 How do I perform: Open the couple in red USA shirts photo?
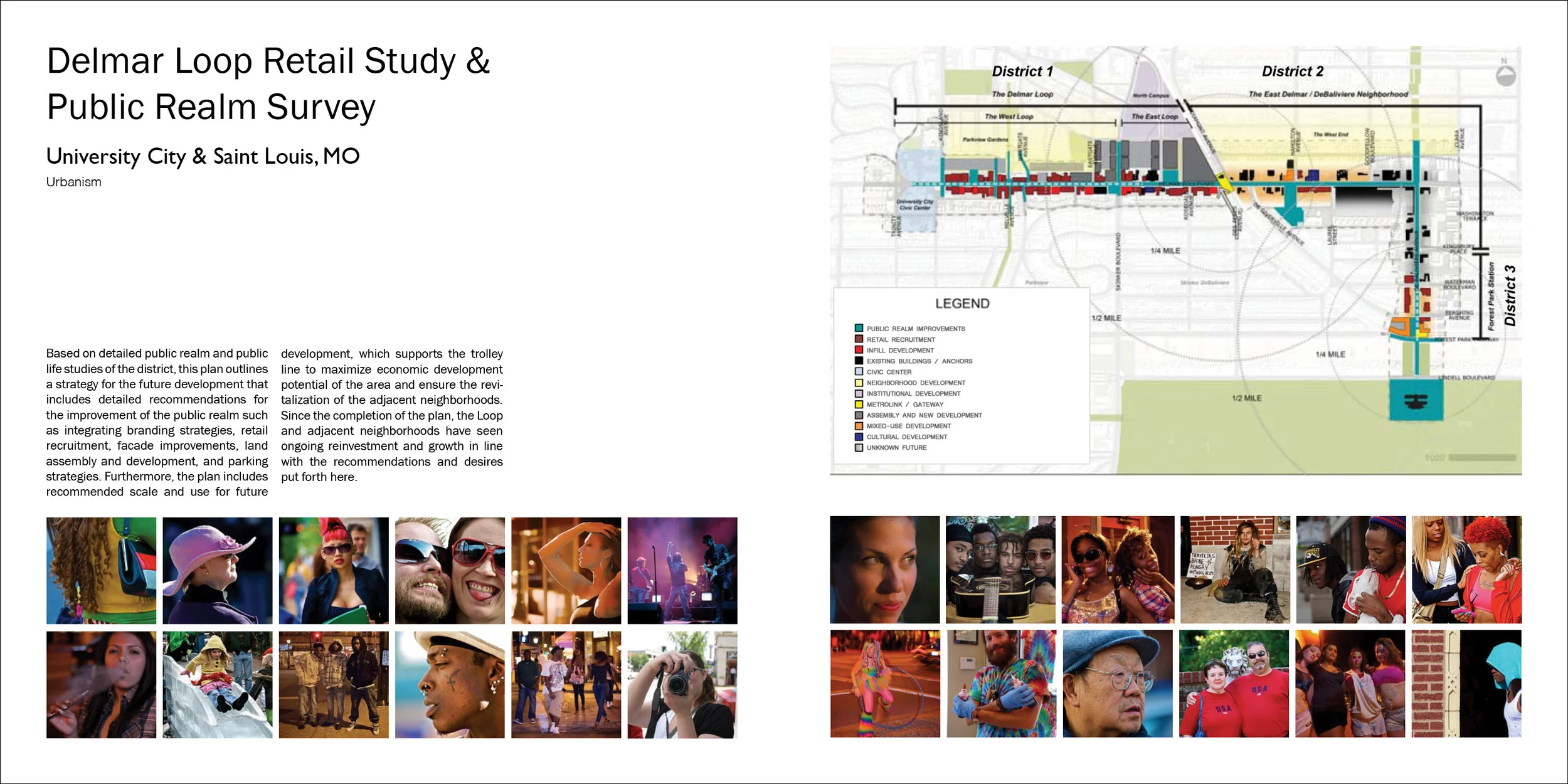[x=1234, y=684]
